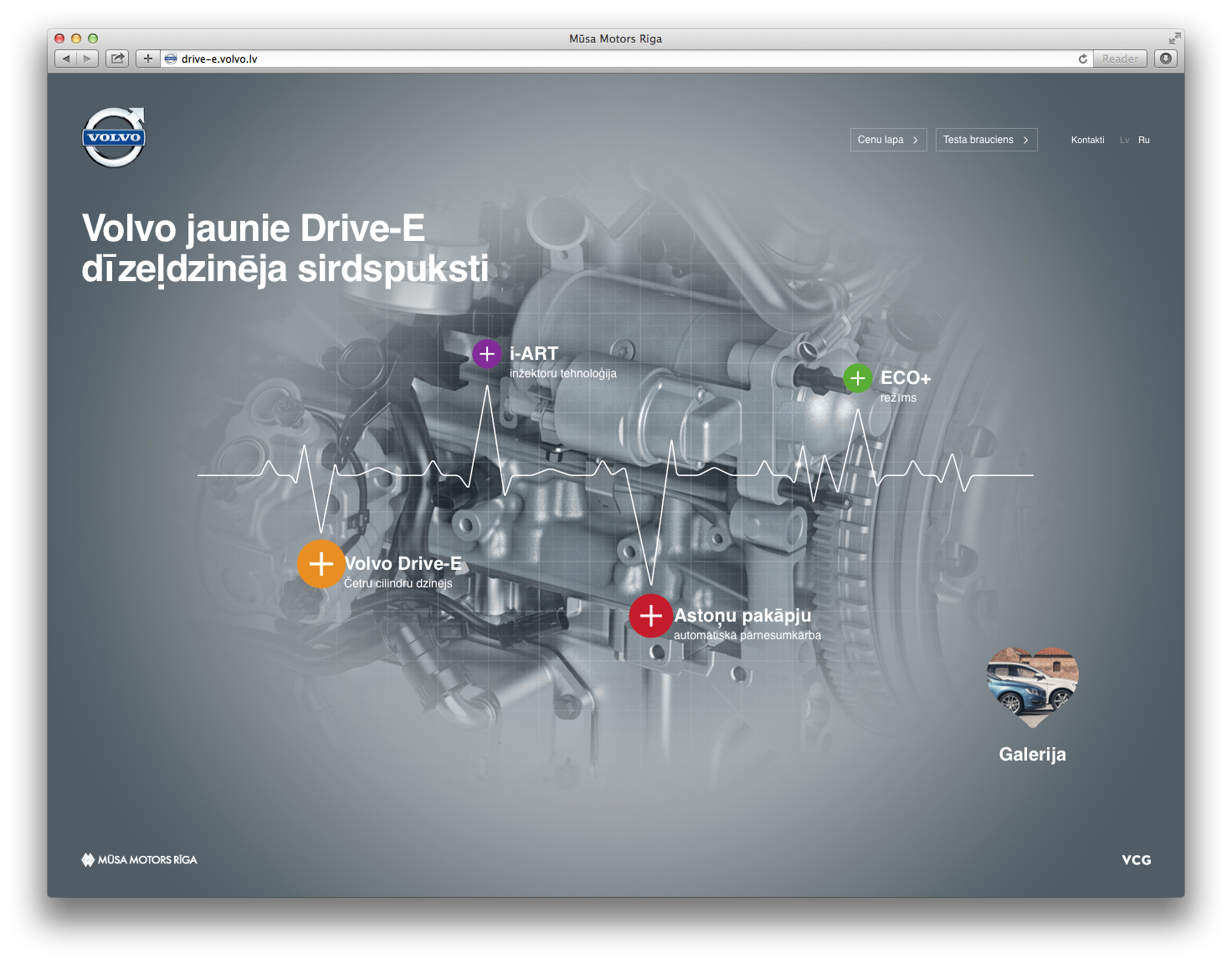This screenshot has height=963, width=1232.
Task: Close the Safari window with red button
Action: 59,38
